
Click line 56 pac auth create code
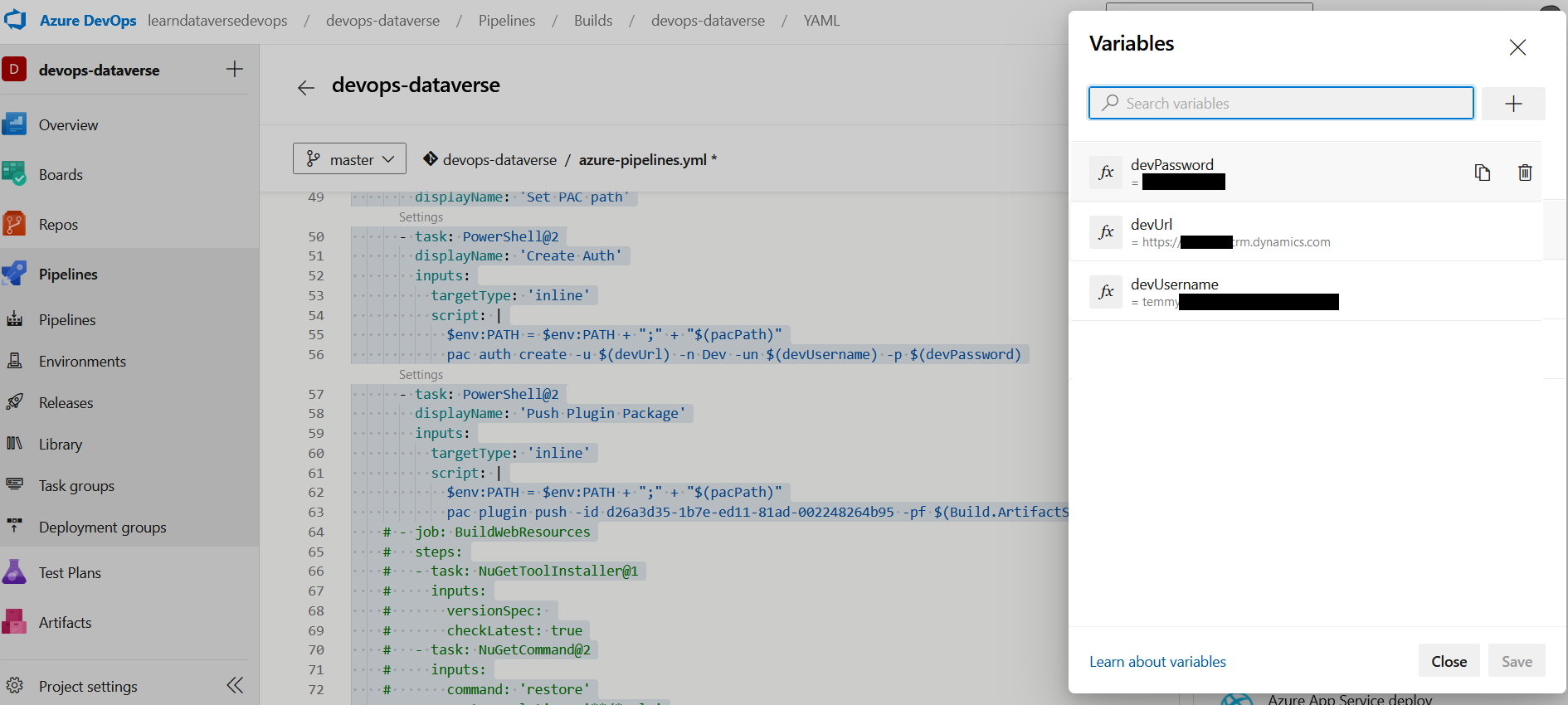pyautogui.click(x=733, y=354)
